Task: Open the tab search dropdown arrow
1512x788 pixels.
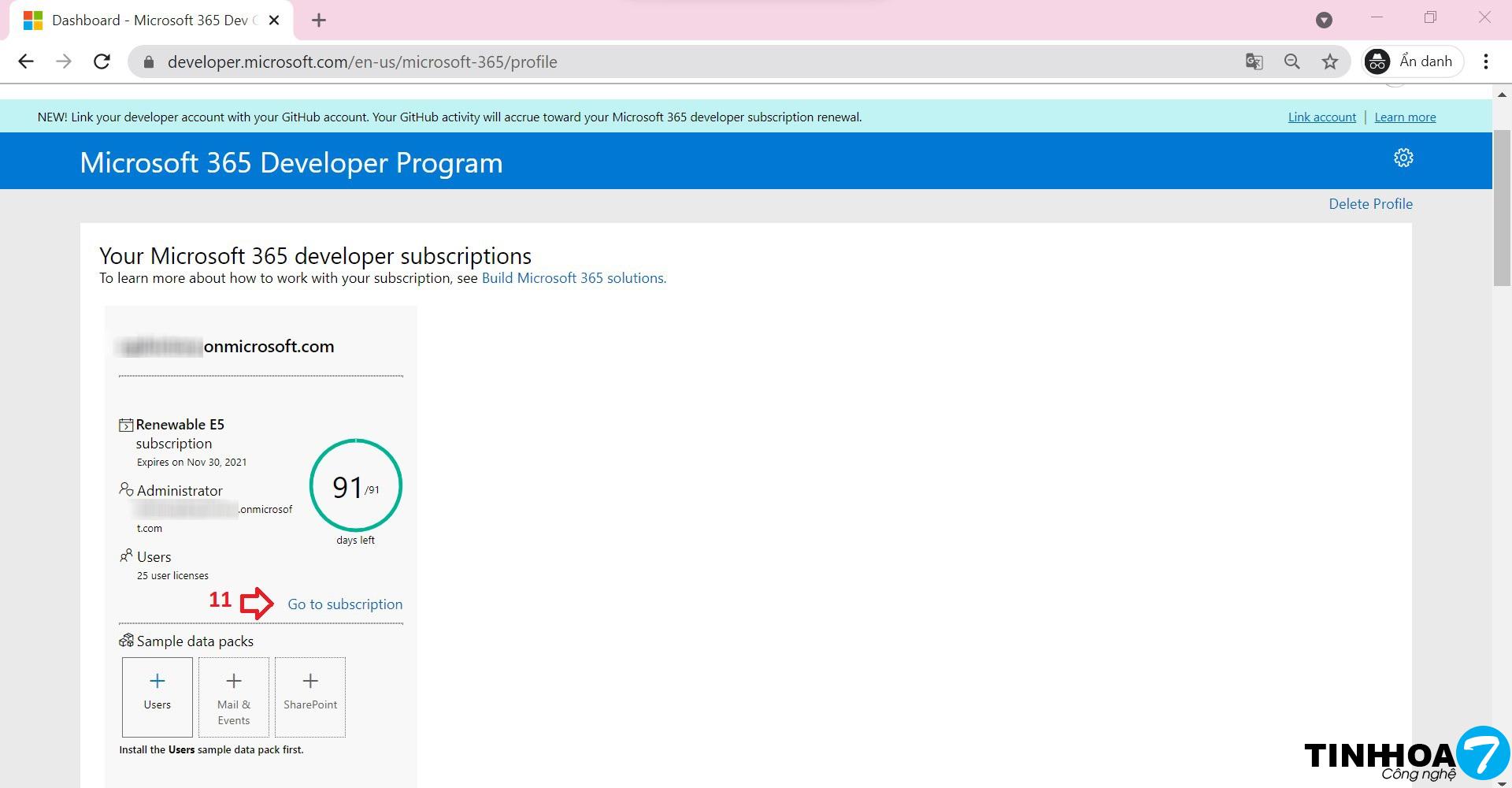Action: point(1324,20)
